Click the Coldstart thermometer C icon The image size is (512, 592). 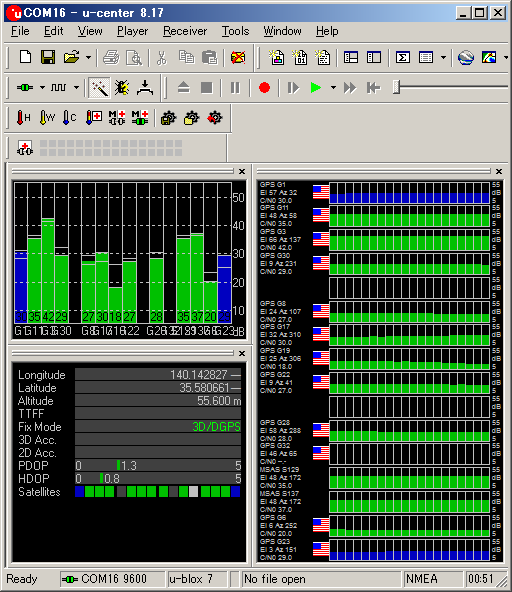click(70, 117)
